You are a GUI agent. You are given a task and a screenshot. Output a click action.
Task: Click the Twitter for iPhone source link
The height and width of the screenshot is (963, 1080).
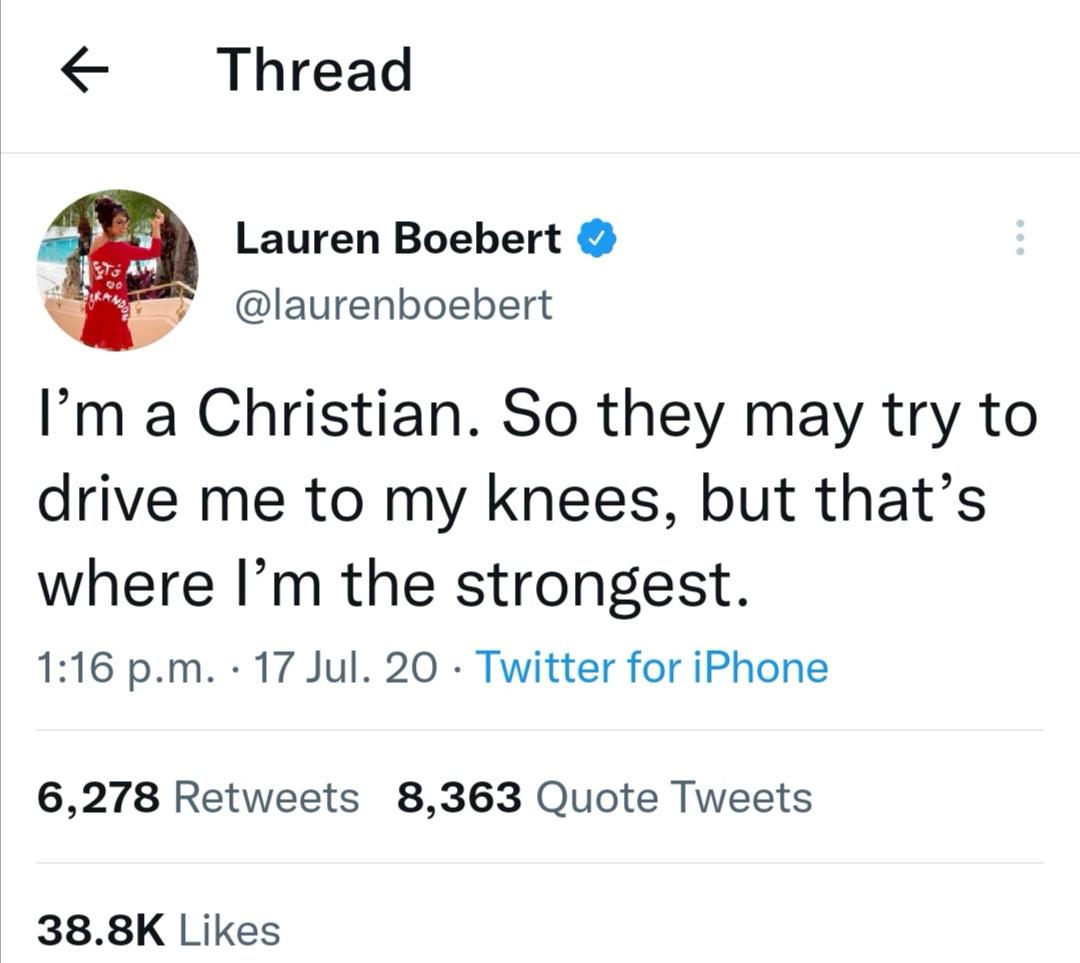click(x=651, y=667)
